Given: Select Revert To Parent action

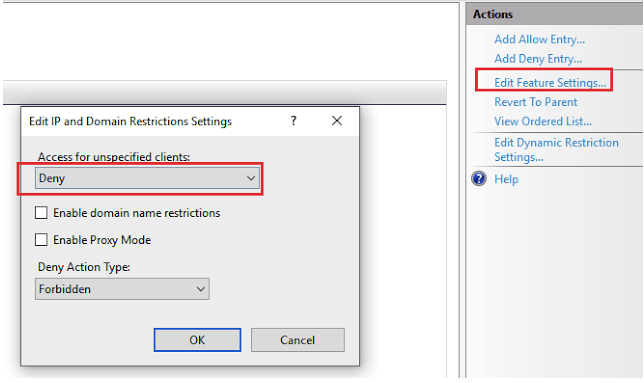Looking at the screenshot, I should (x=536, y=102).
